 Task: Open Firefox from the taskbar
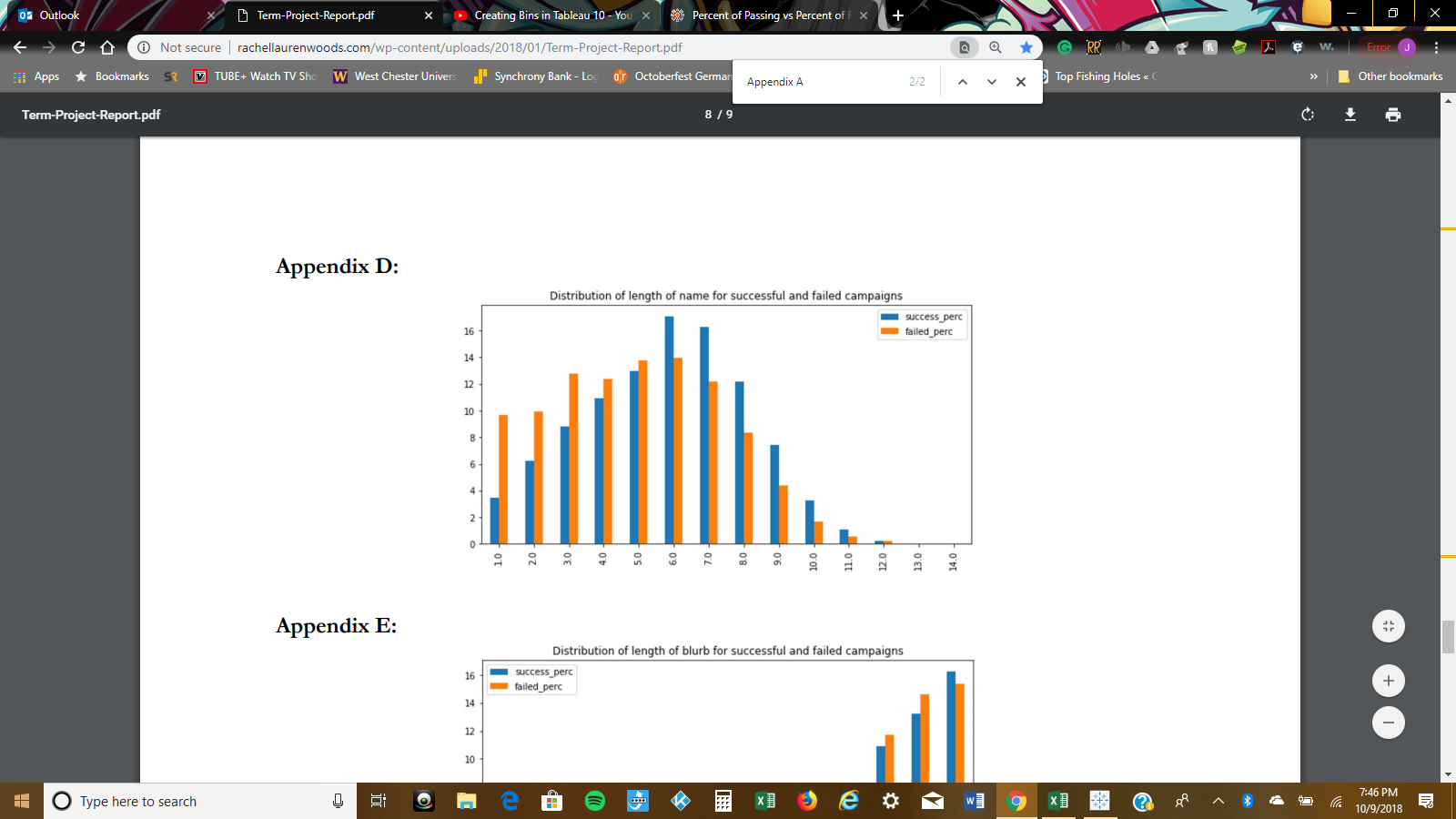coord(806,801)
